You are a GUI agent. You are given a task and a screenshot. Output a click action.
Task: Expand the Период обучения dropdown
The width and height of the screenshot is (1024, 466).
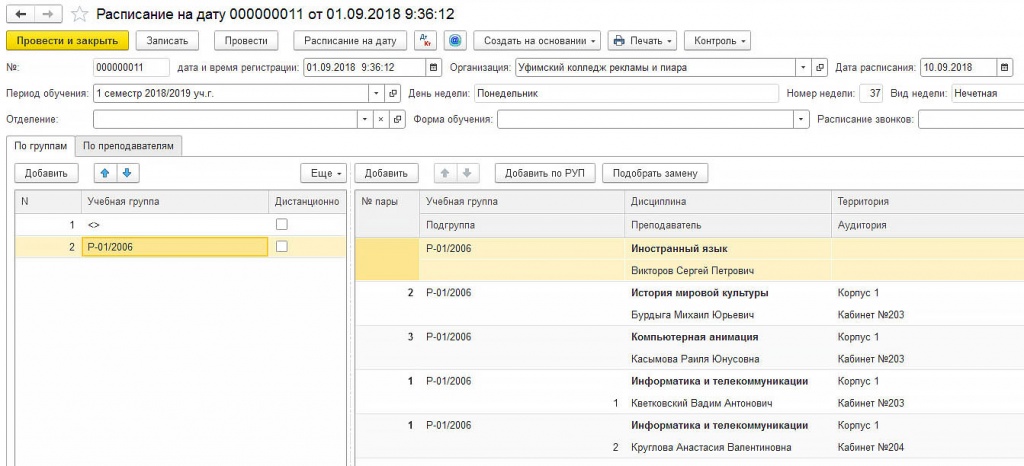(x=377, y=93)
